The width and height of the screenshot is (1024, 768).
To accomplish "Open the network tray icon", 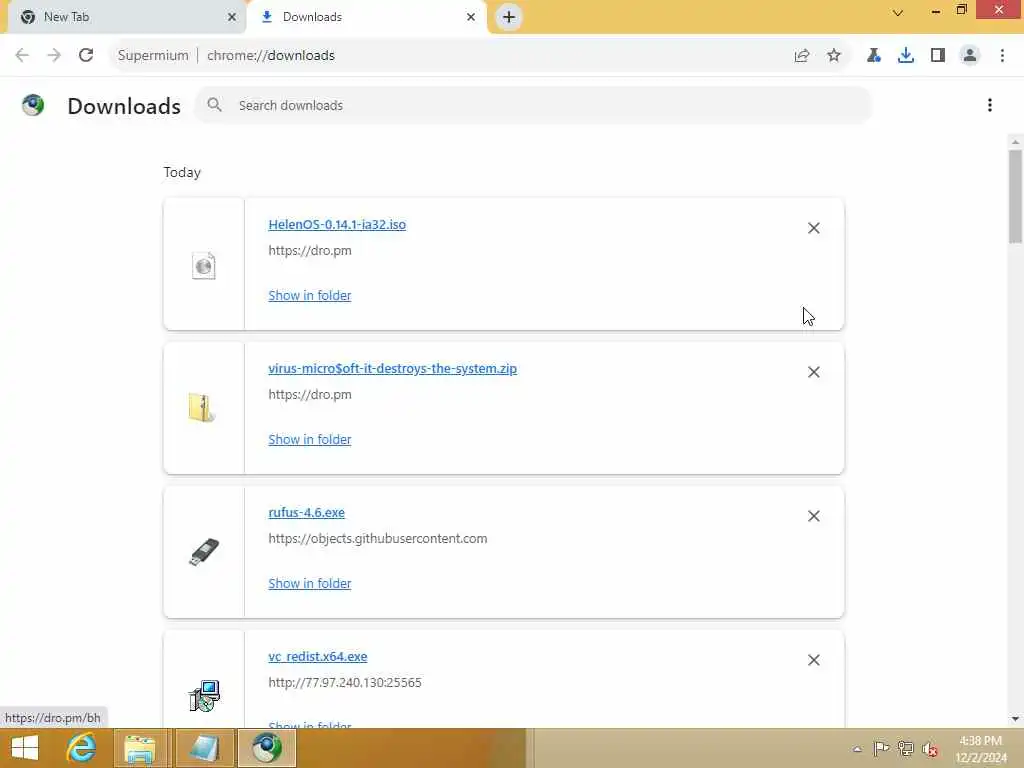I will (x=905, y=748).
